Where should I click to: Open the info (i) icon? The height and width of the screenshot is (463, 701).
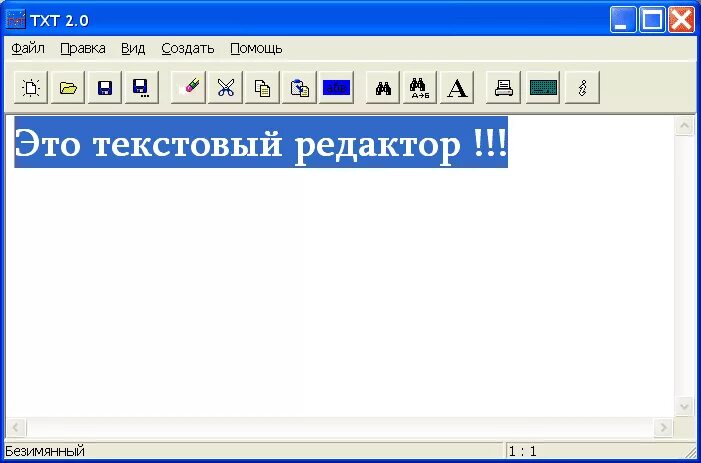583,87
